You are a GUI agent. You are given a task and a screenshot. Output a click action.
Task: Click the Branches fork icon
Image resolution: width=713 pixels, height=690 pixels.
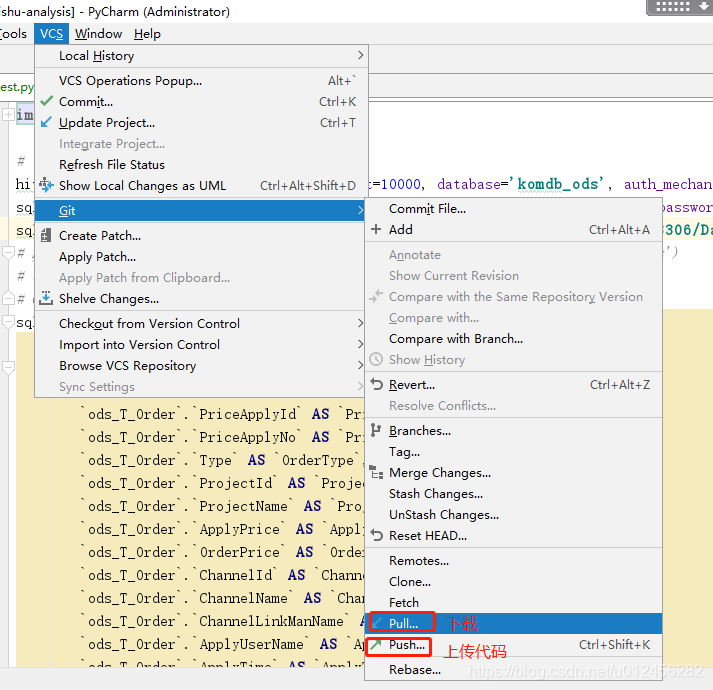376,430
